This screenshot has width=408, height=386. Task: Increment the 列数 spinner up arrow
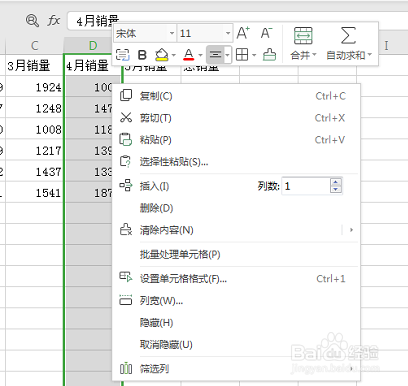pyautogui.click(x=336, y=182)
